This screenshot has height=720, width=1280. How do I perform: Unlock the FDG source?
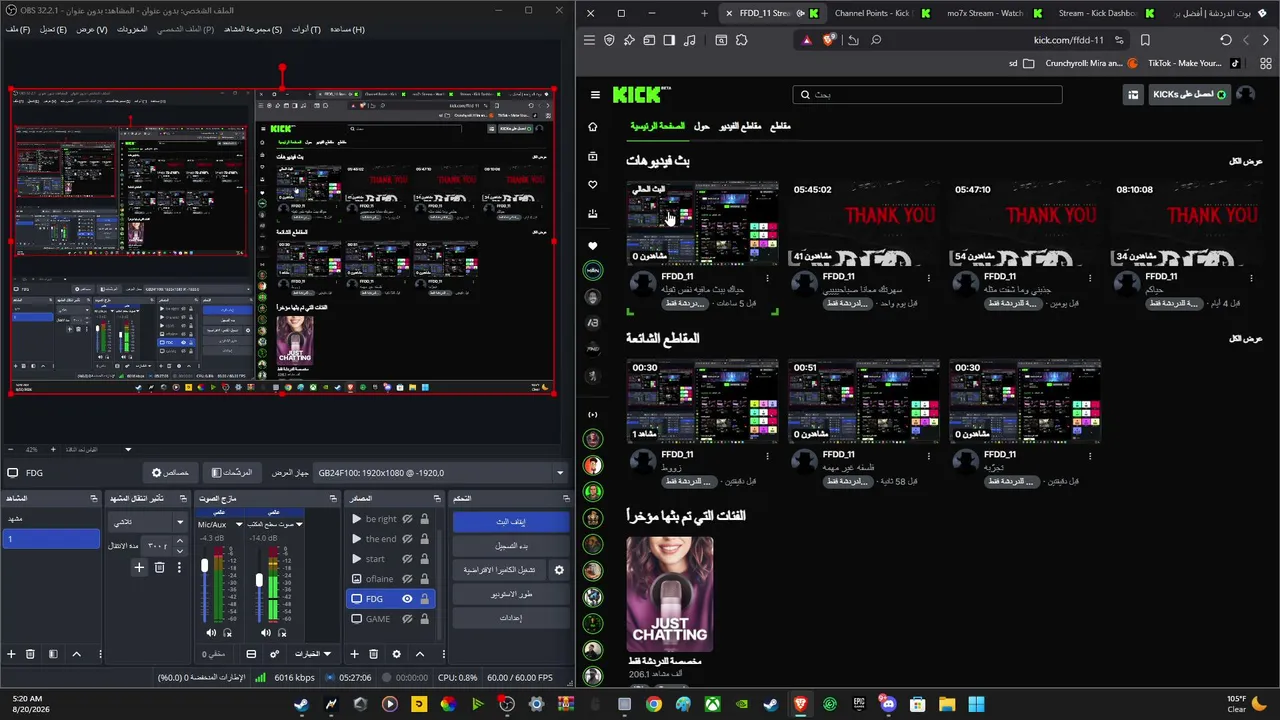pos(424,599)
